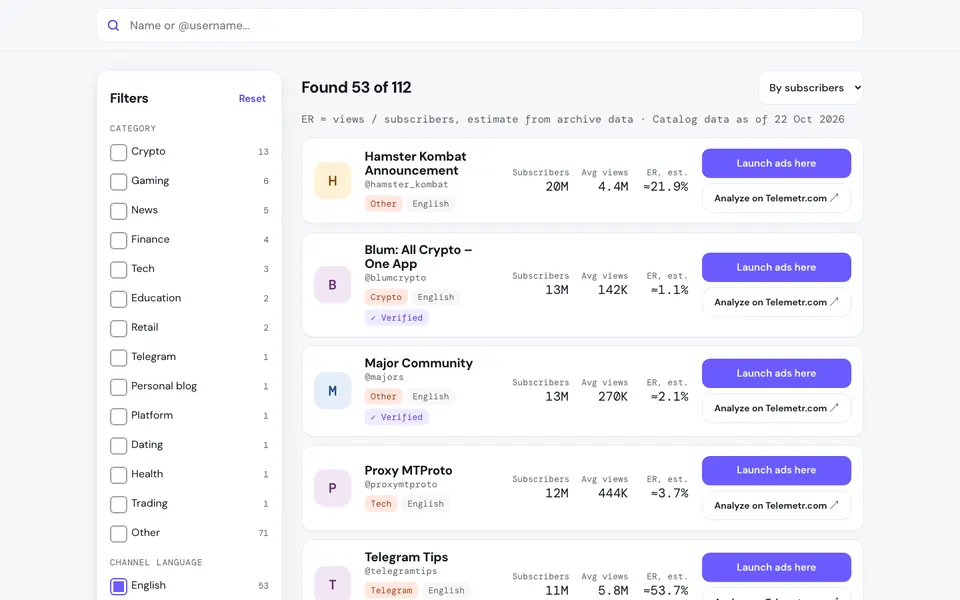The image size is (960, 600).
Task: Open the Telegram Tips channel title
Action: pyautogui.click(x=406, y=557)
